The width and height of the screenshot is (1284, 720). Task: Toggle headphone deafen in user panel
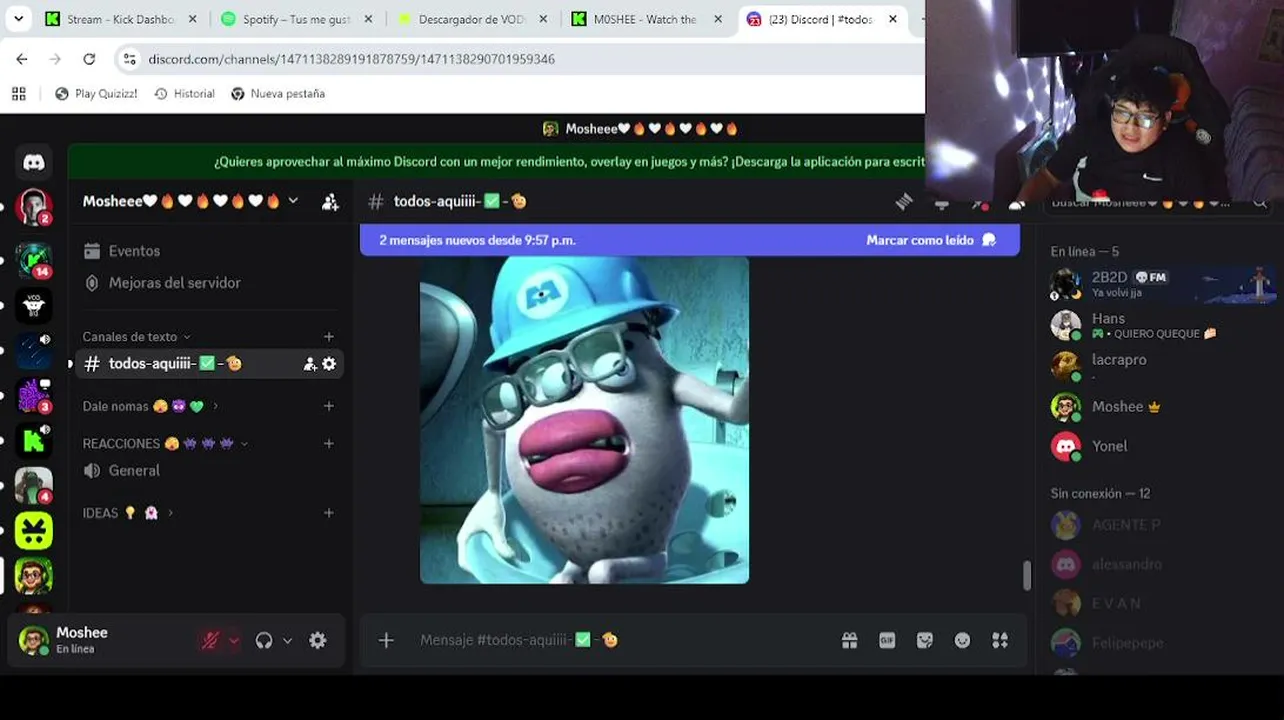264,641
